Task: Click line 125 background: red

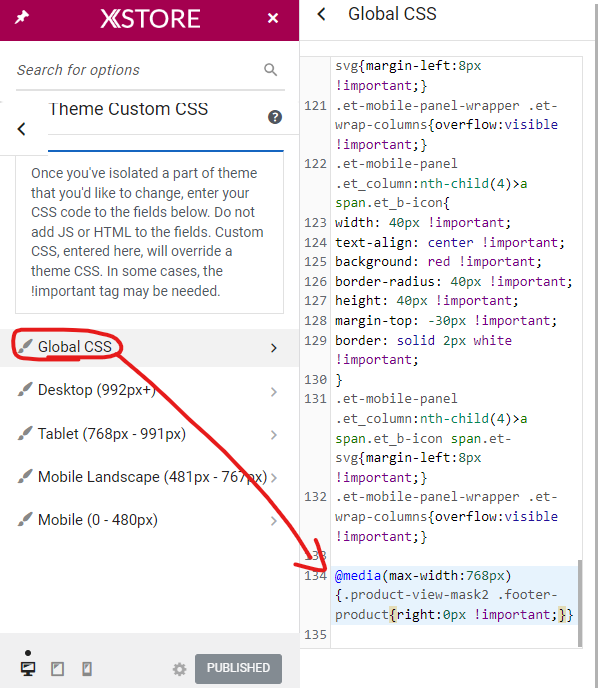Action: tap(438, 262)
